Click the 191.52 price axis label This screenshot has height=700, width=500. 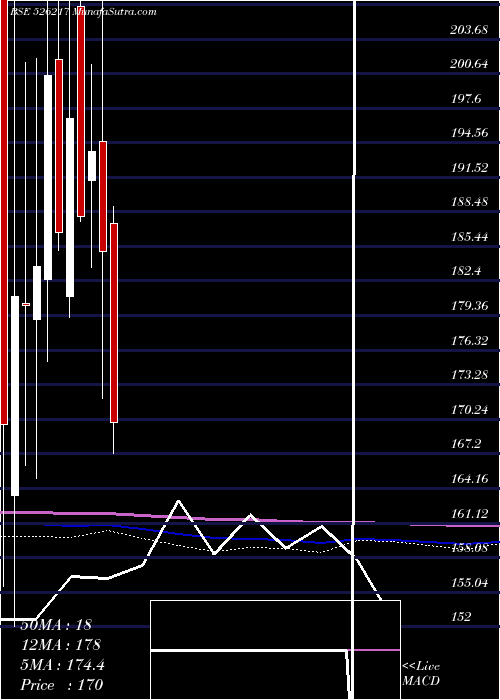pos(468,168)
